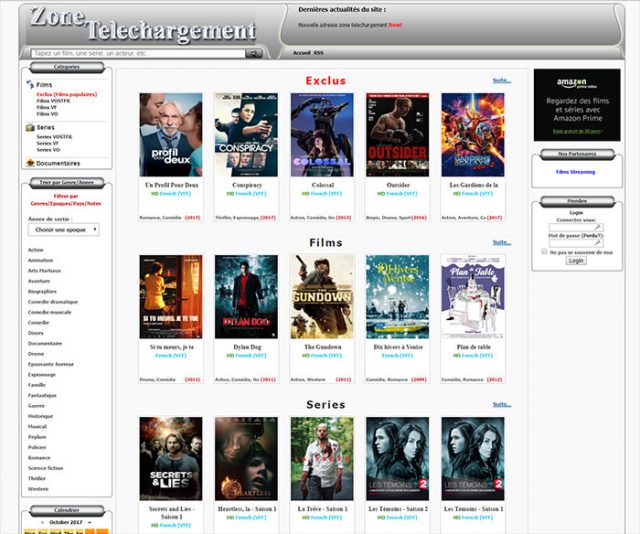Open Secrets and Lies series poster

coord(171,459)
